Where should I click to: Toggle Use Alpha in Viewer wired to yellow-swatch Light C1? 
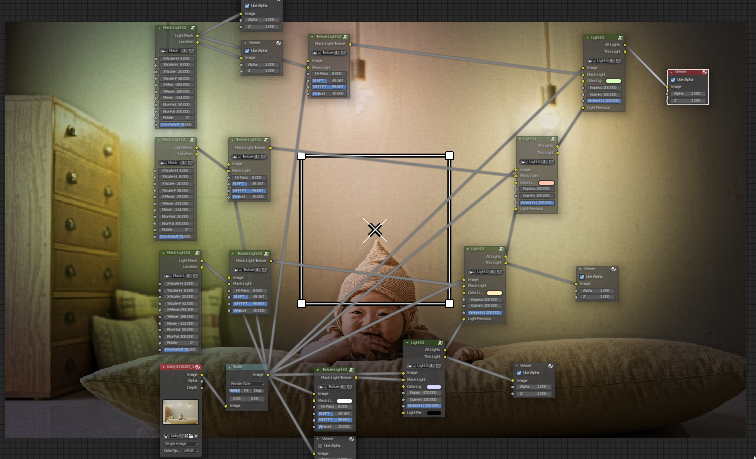pyautogui.click(x=582, y=277)
